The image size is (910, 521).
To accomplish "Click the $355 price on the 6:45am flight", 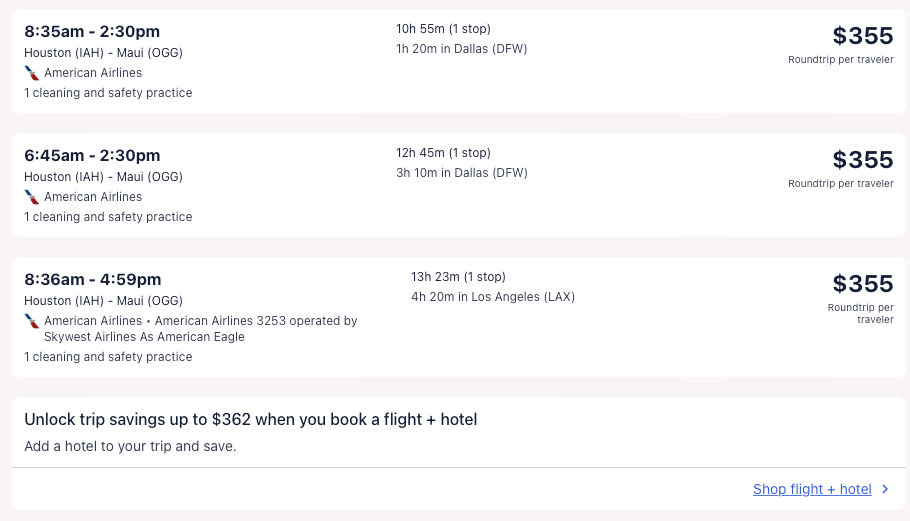I will 862,160.
